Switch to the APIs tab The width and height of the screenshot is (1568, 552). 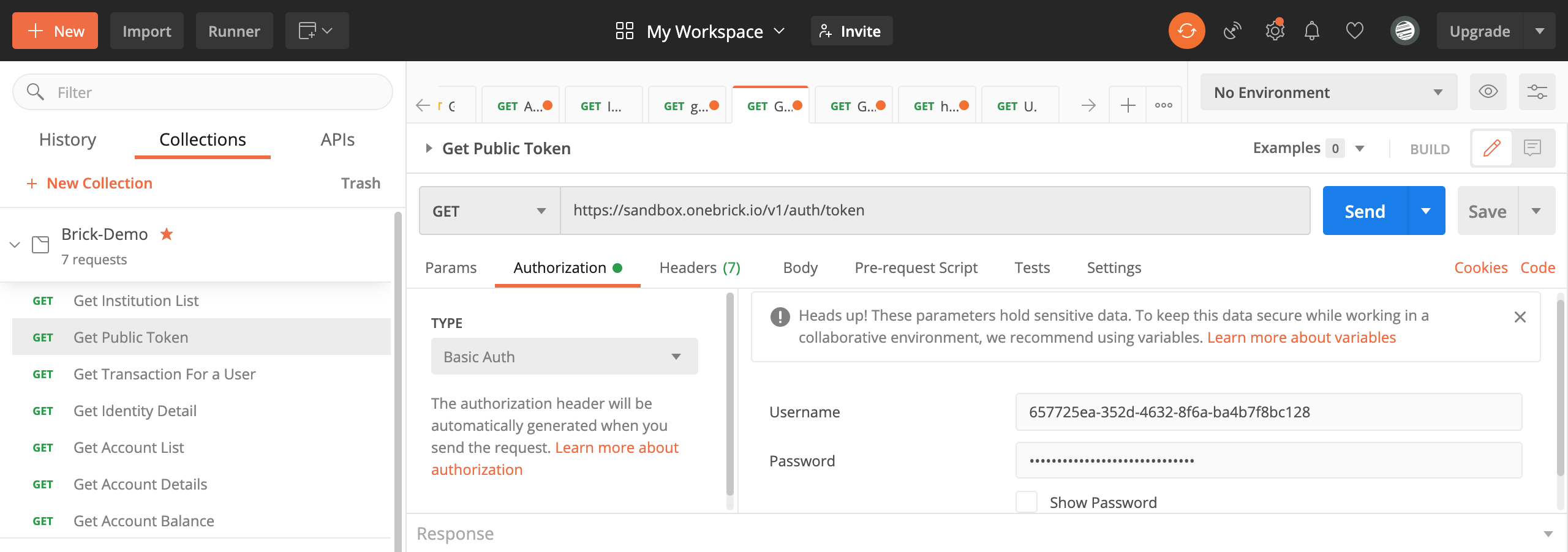pyautogui.click(x=337, y=140)
